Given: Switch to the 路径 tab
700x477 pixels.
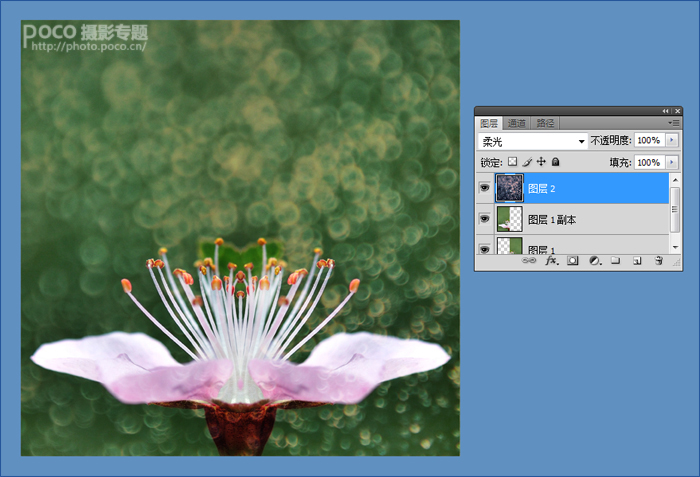Looking at the screenshot, I should coord(545,123).
